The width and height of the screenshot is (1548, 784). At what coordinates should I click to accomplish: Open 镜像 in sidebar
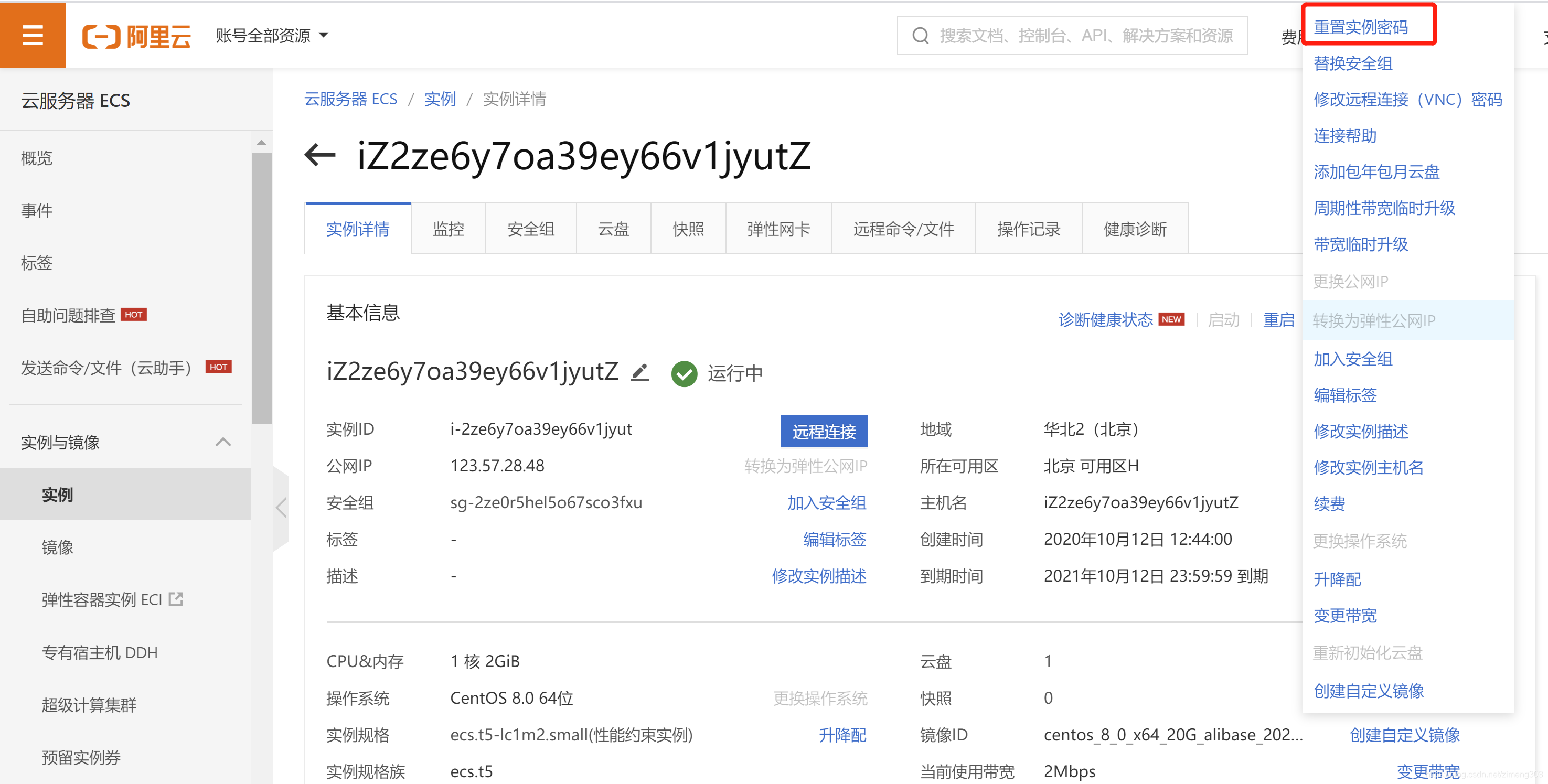[57, 546]
